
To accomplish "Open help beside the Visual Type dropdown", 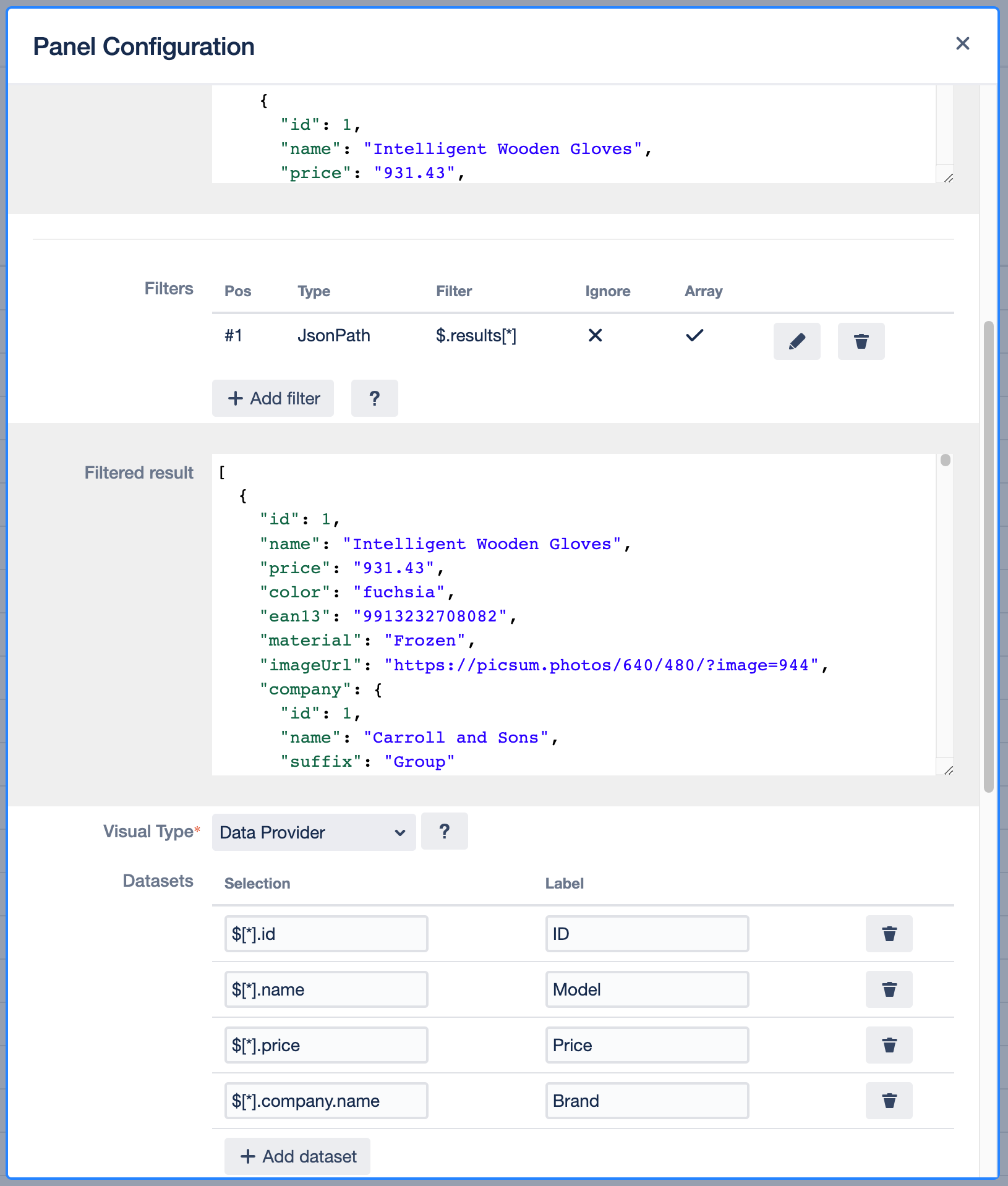I will pos(444,832).
